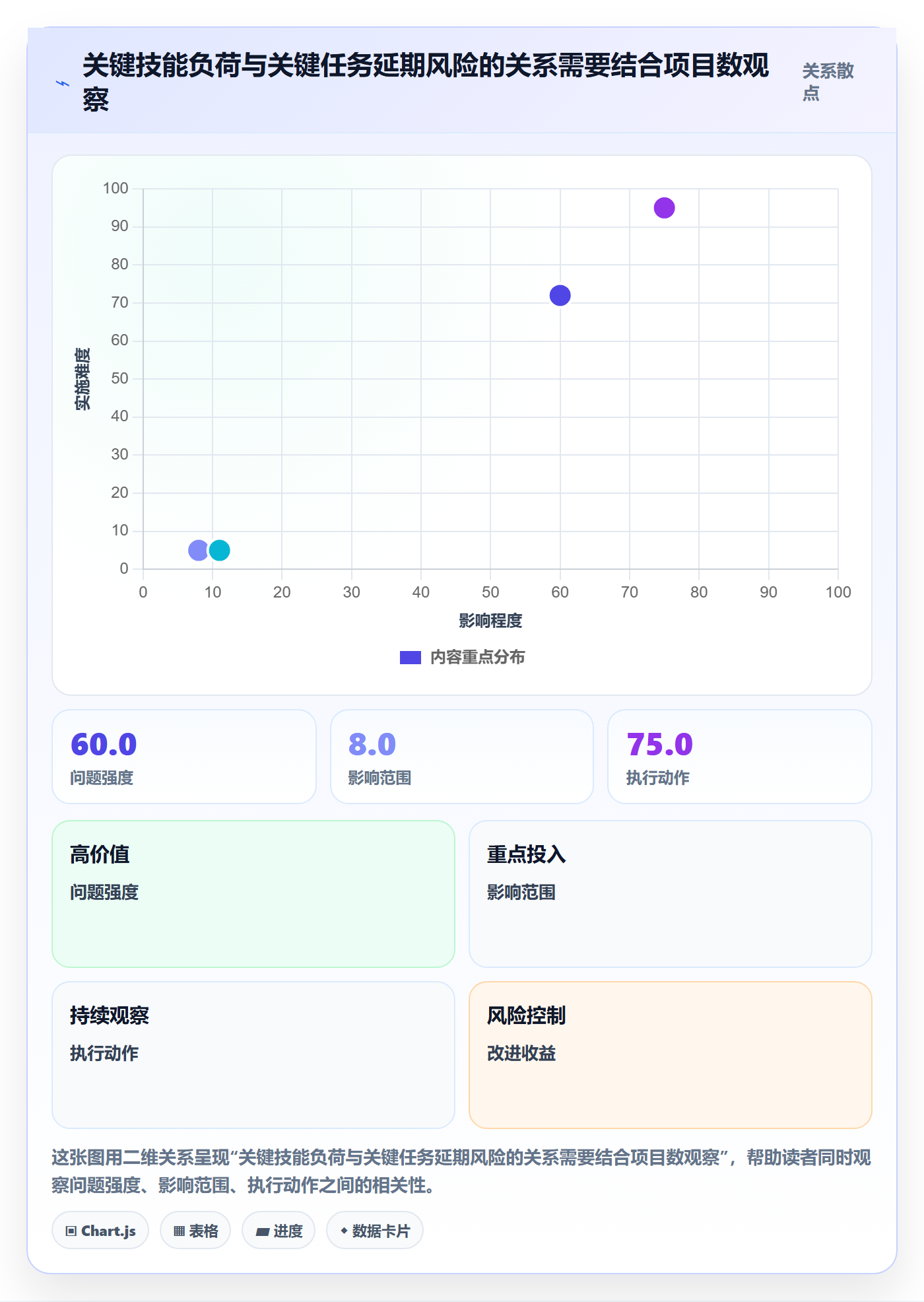Open the 8.0 影响范围 data card
The height and width of the screenshot is (1302, 924).
[462, 757]
